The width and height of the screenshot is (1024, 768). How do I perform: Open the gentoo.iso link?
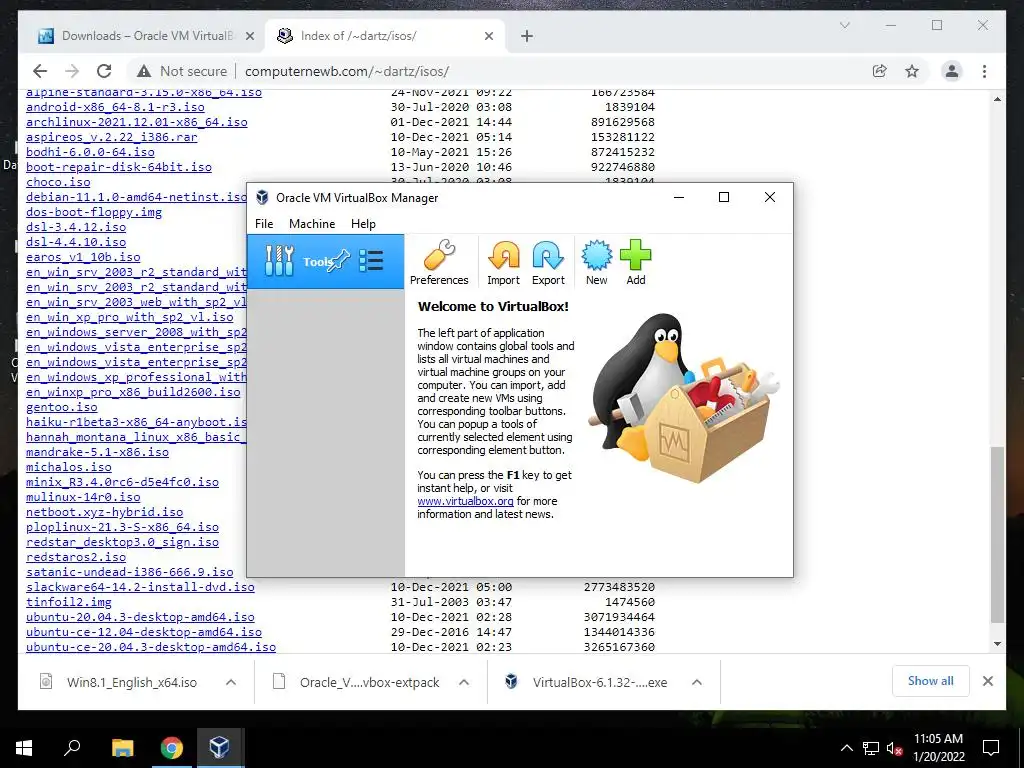pyautogui.click(x=61, y=408)
